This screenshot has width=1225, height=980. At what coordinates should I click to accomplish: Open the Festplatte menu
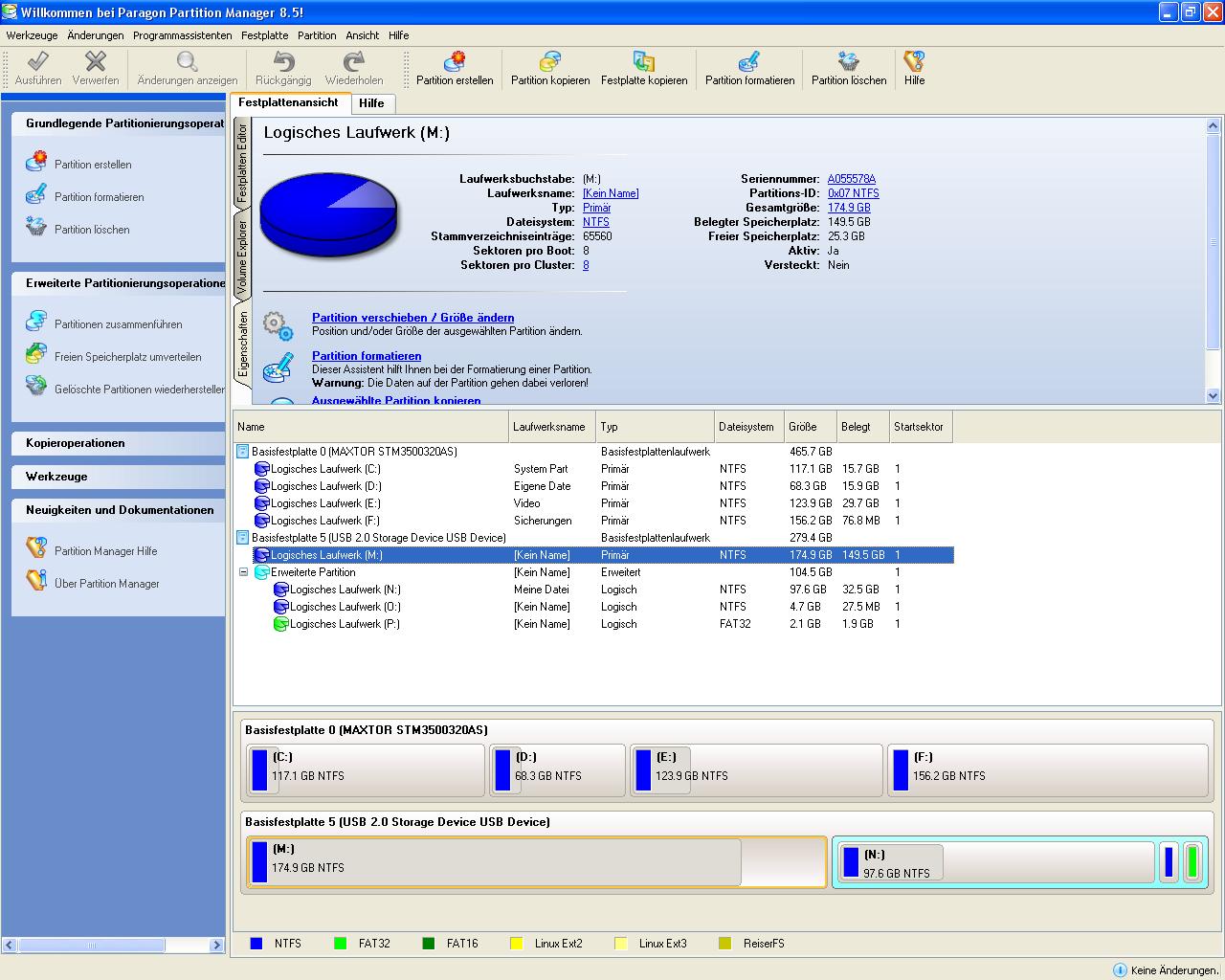tap(264, 35)
